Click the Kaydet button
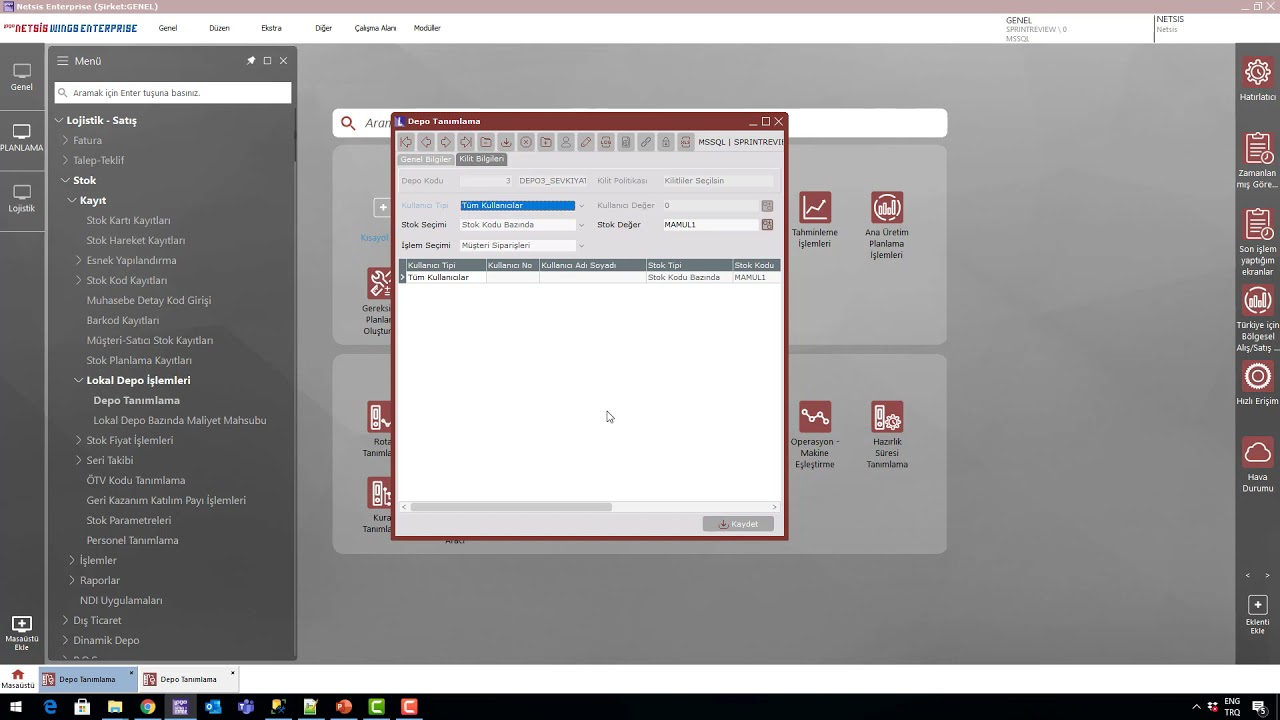This screenshot has height=720, width=1280. 738,524
